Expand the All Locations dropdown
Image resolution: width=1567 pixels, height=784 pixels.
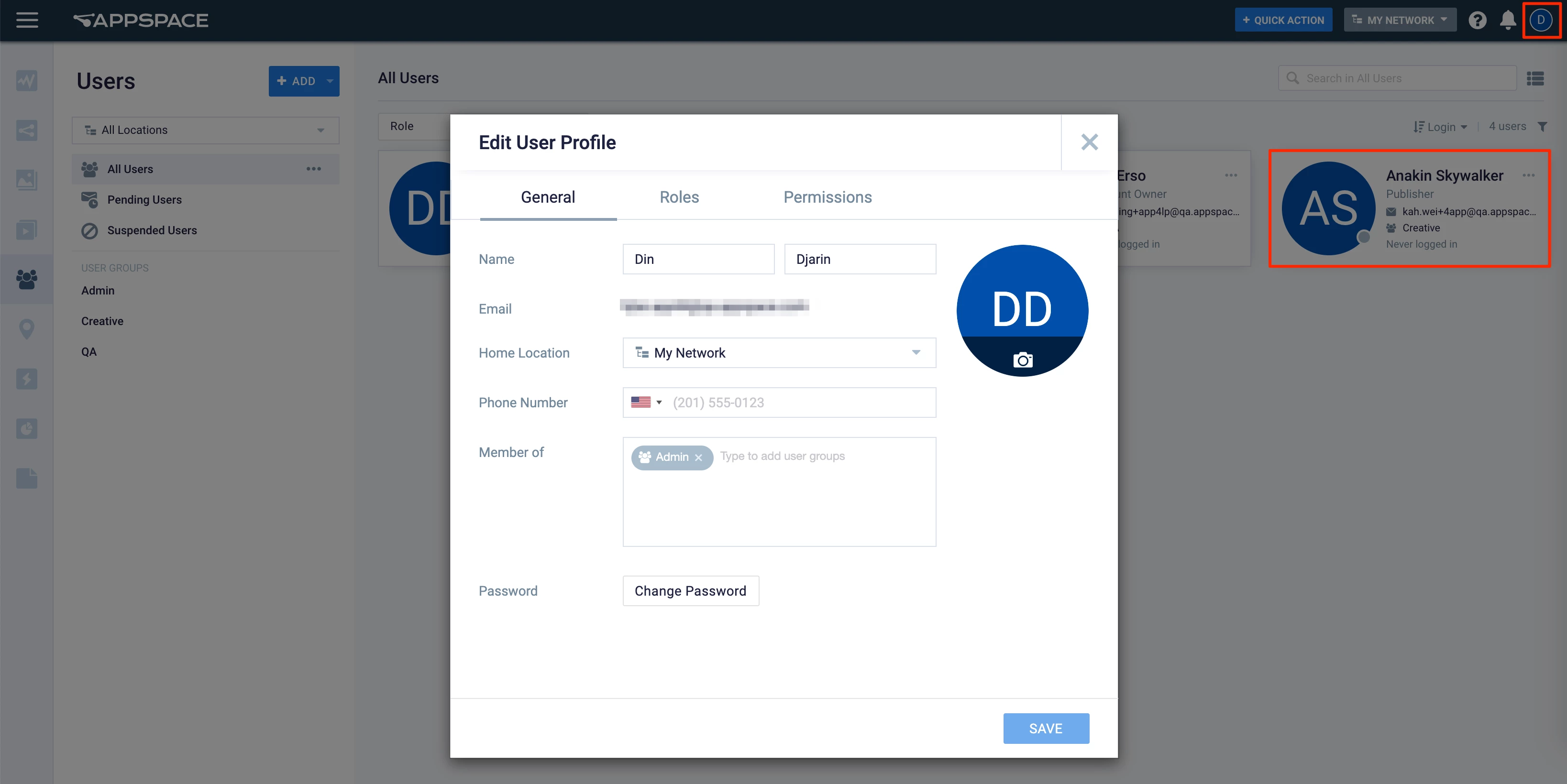tap(205, 130)
